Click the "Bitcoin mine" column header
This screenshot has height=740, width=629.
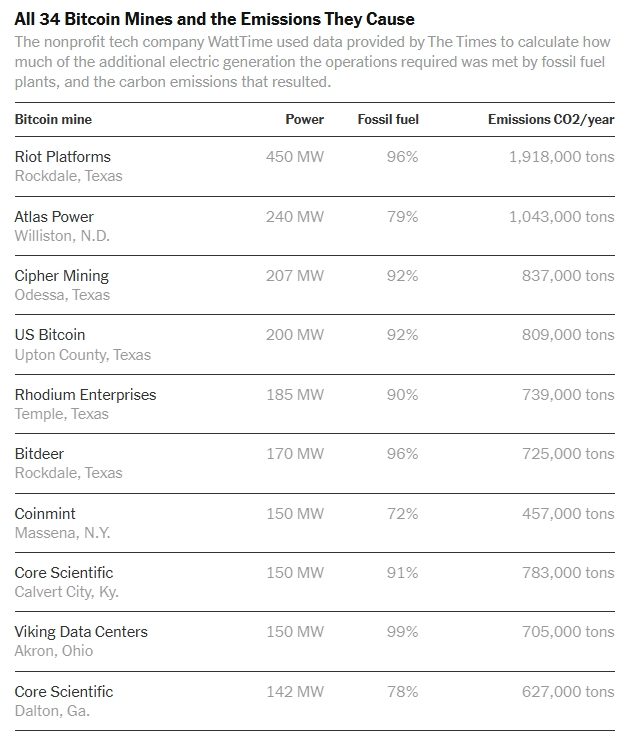pyautogui.click(x=53, y=119)
